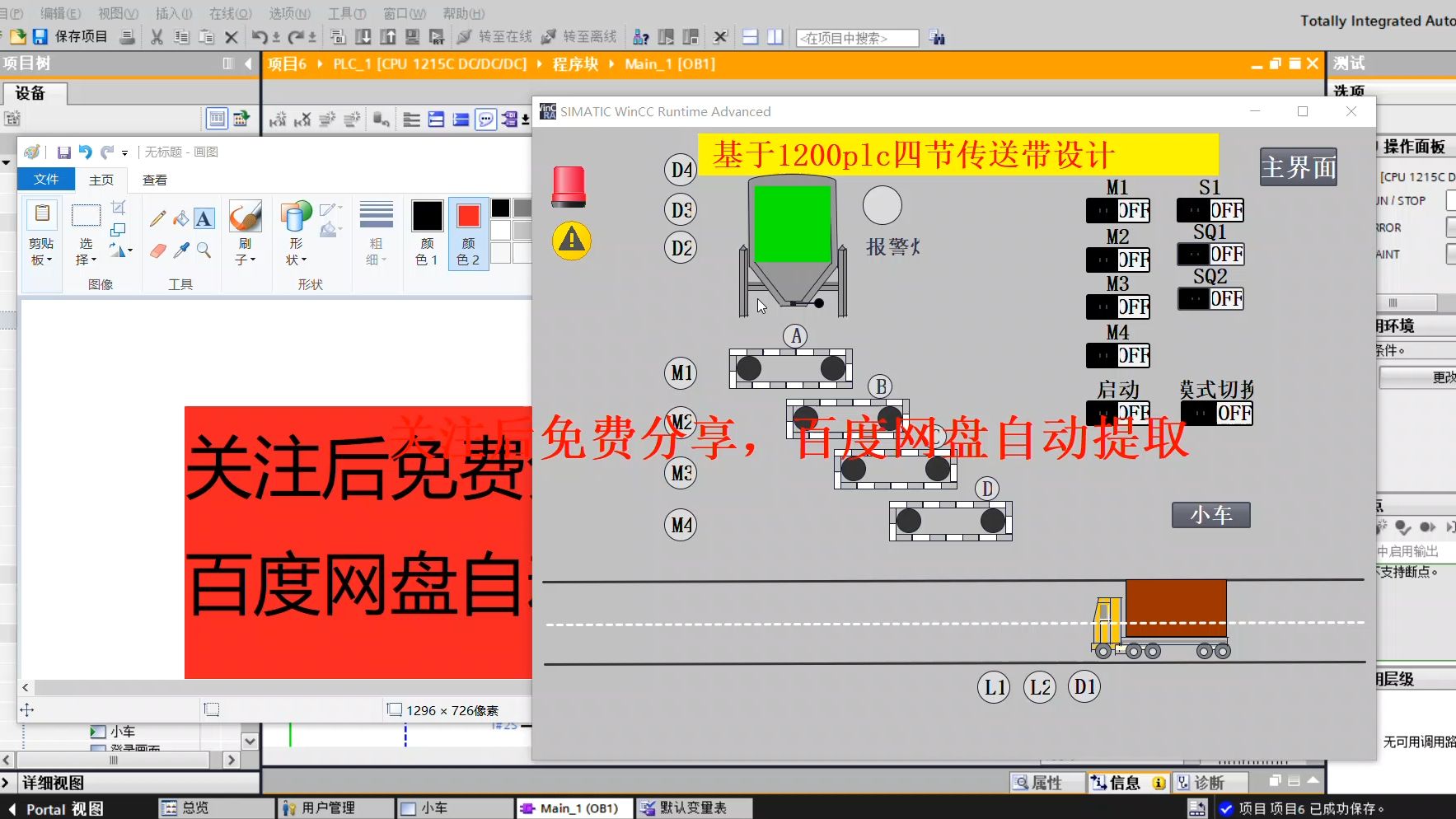Open the 在线(O) menu
1456x819 pixels.
[231, 14]
